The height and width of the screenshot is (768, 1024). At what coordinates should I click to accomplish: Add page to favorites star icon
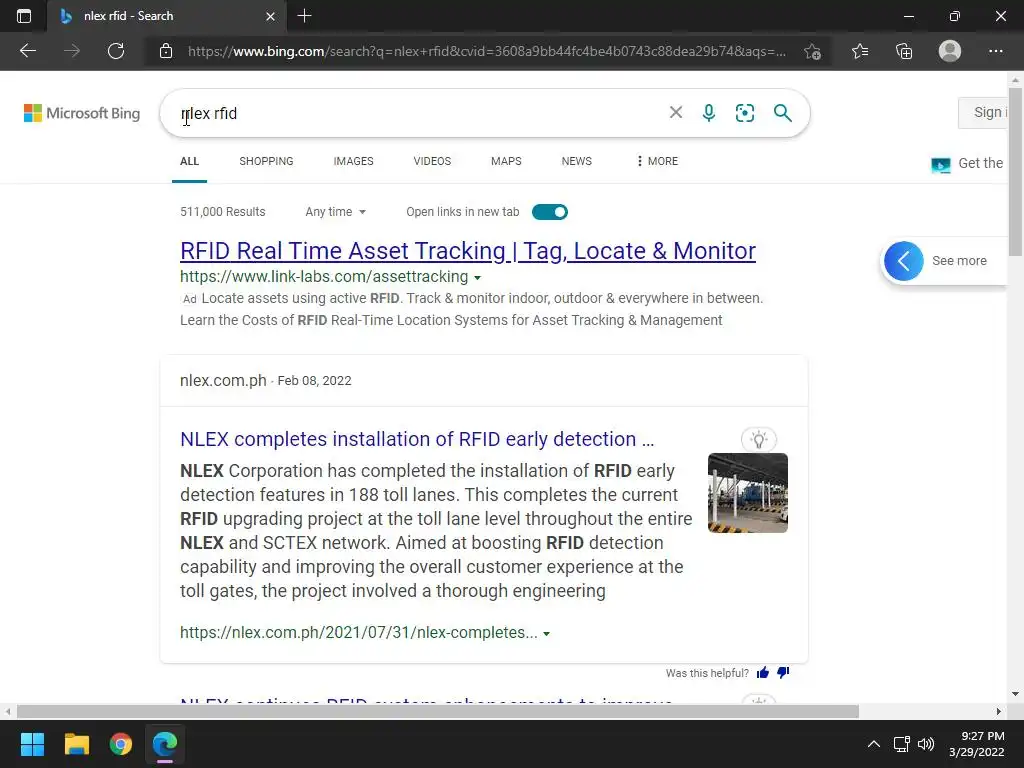coord(812,52)
